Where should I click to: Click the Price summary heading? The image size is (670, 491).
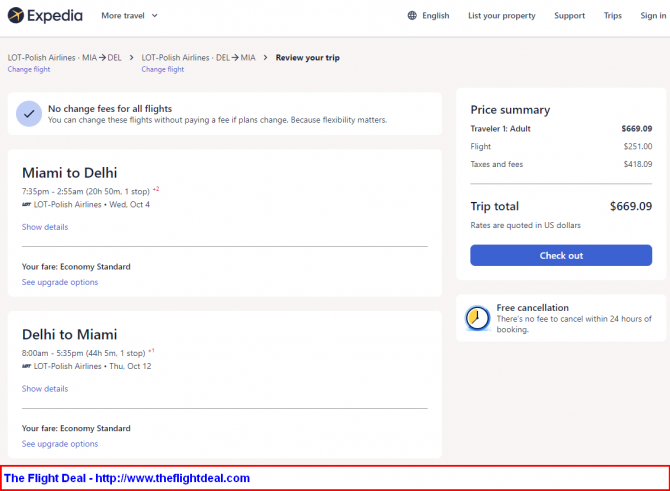click(x=510, y=110)
